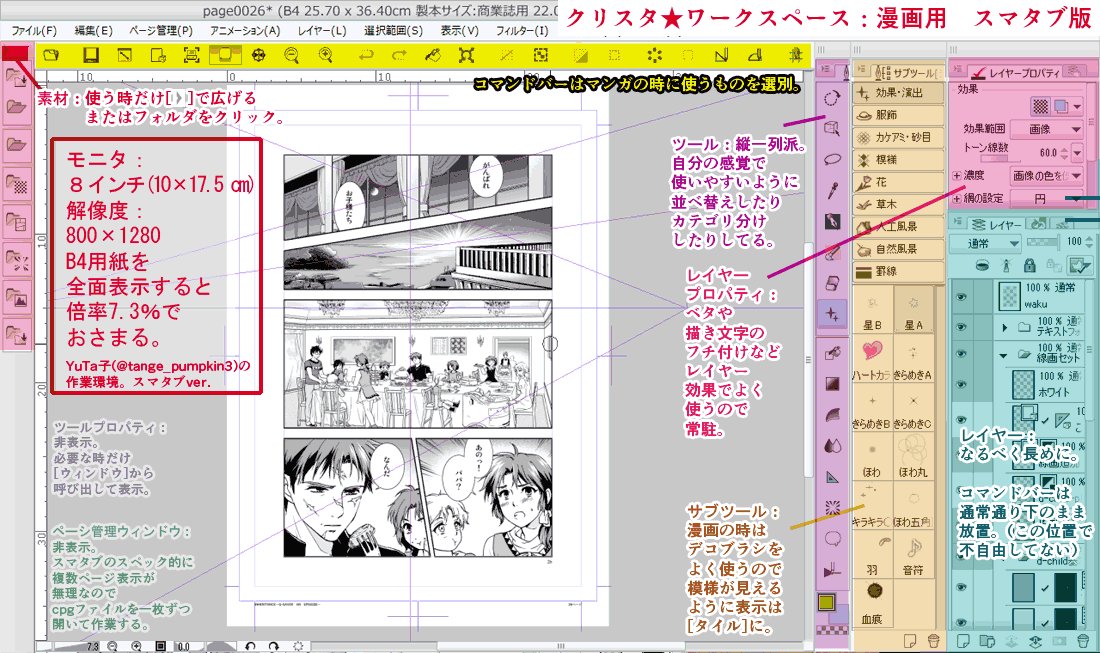
Task: Click the Redo arrow in the command bar
Action: [x=399, y=55]
